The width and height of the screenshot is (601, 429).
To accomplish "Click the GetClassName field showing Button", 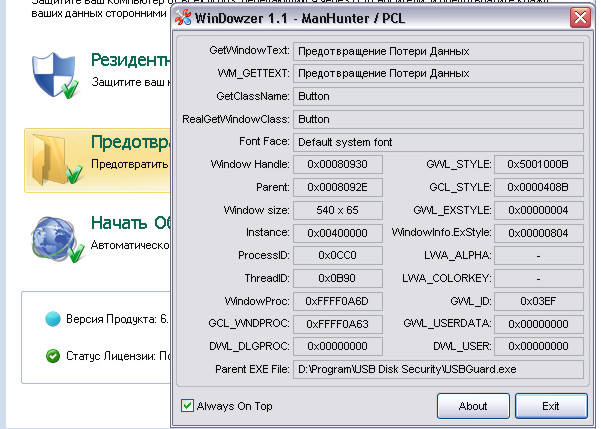I will pyautogui.click(x=438, y=96).
